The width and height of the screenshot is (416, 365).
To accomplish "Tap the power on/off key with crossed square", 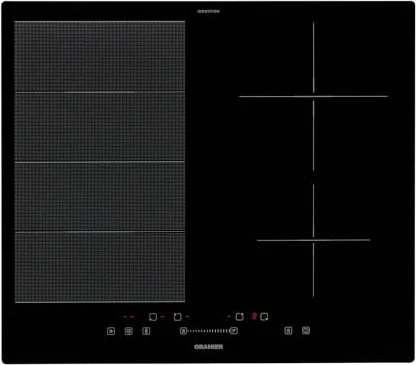I will tap(306, 331).
